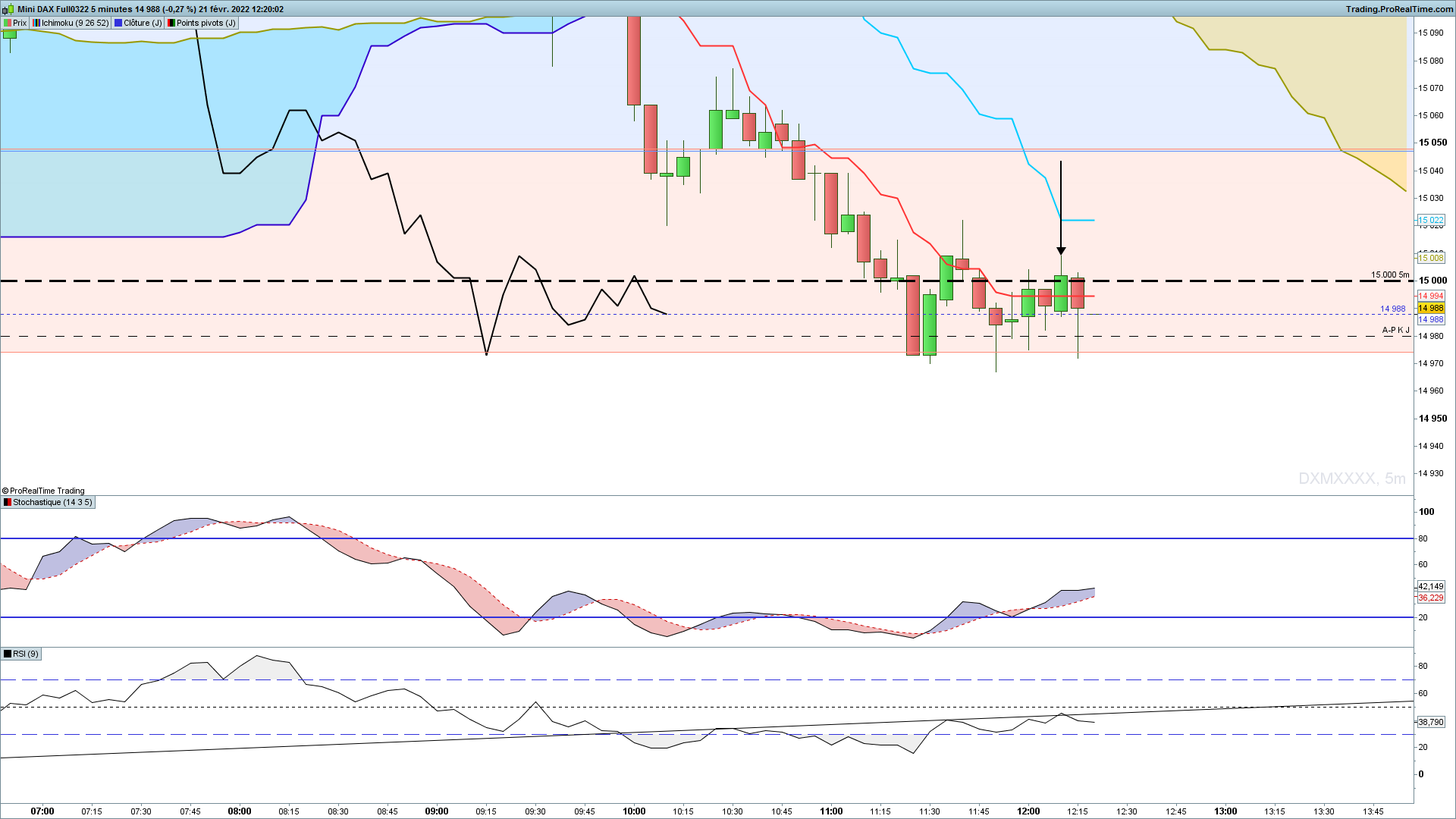Click the 38,790 RSI value tag
The height and width of the screenshot is (819, 1456).
pos(1431,722)
